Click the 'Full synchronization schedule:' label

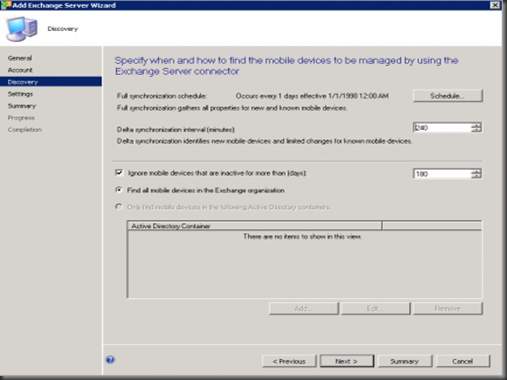[x=162, y=96]
